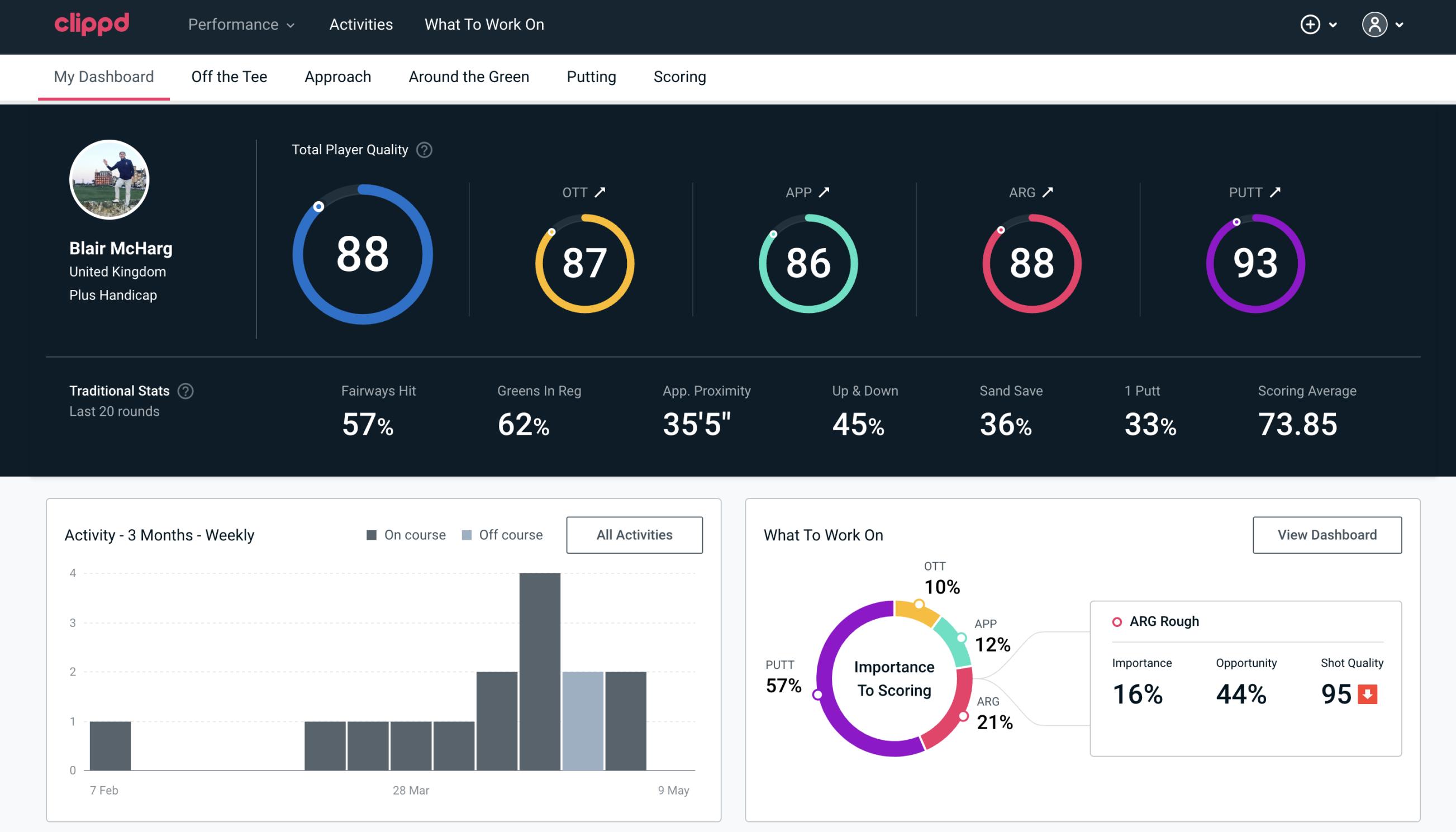The width and height of the screenshot is (1456, 832).
Task: Expand the OTT scoring arrow link
Action: [599, 192]
